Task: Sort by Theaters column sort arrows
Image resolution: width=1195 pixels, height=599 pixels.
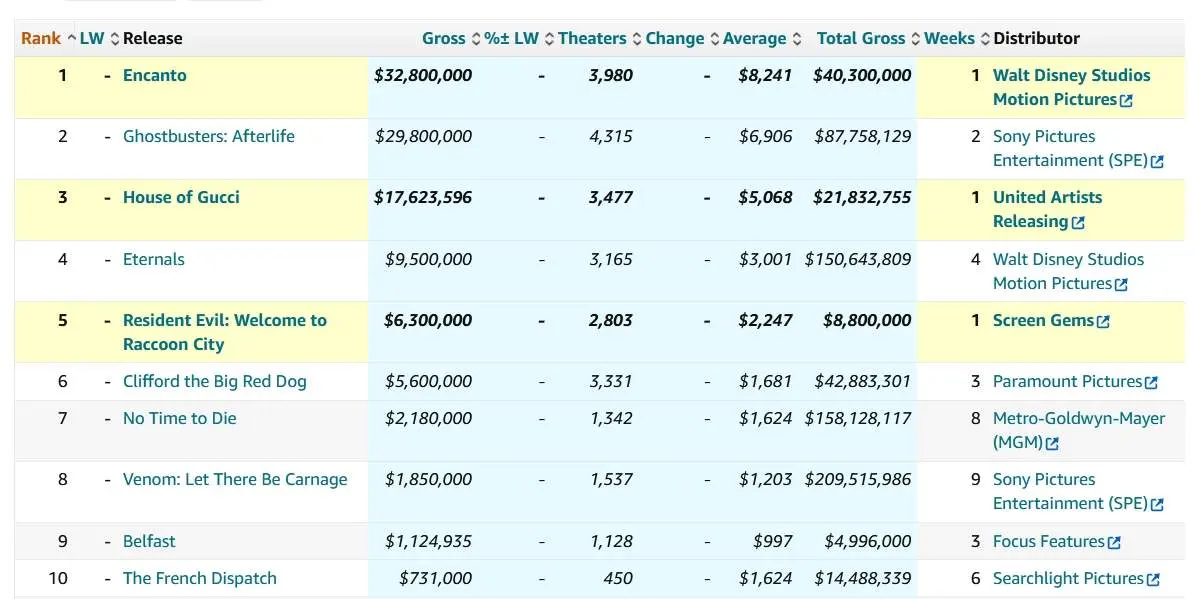Action: [636, 39]
